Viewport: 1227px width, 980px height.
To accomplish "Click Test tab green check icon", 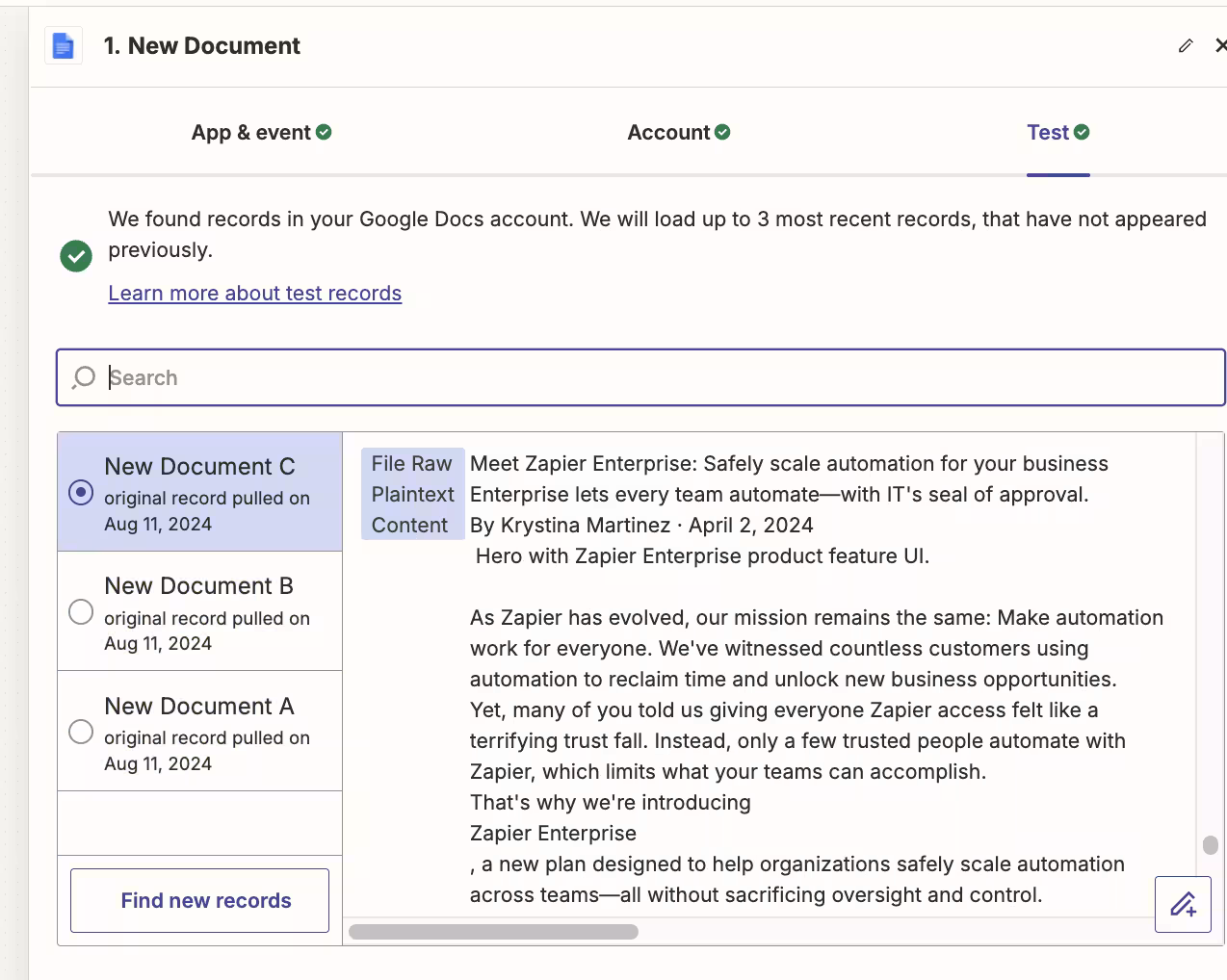I will click(1082, 132).
